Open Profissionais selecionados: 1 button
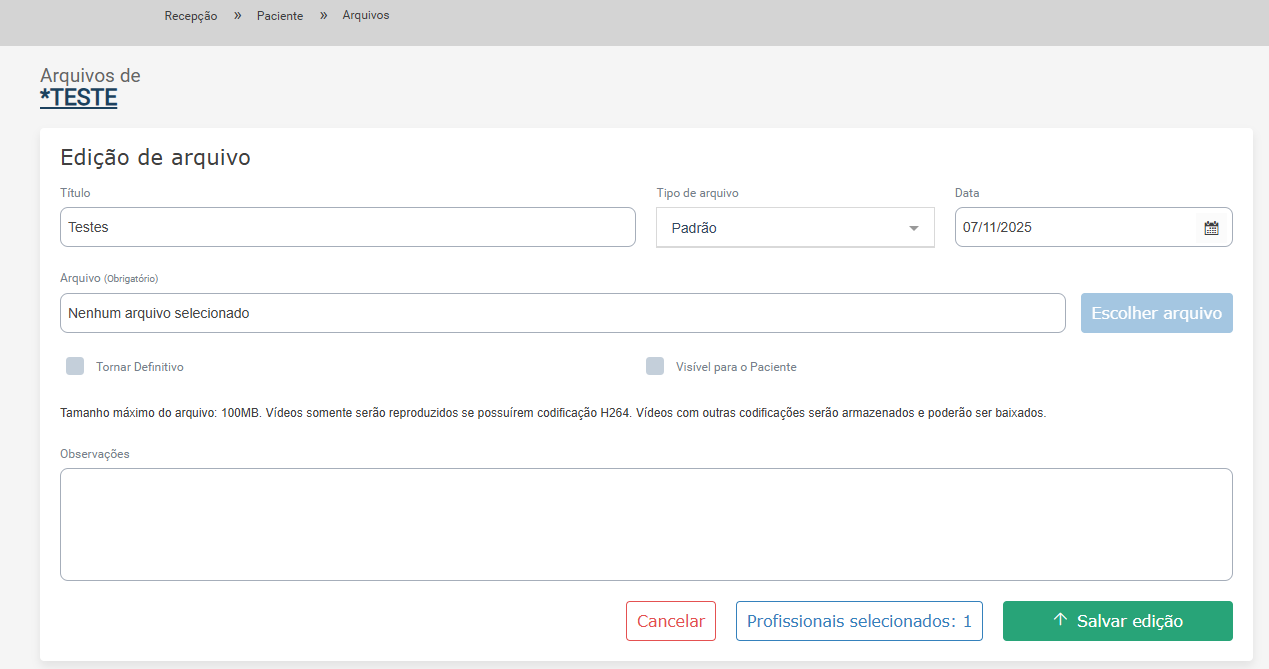 859,621
